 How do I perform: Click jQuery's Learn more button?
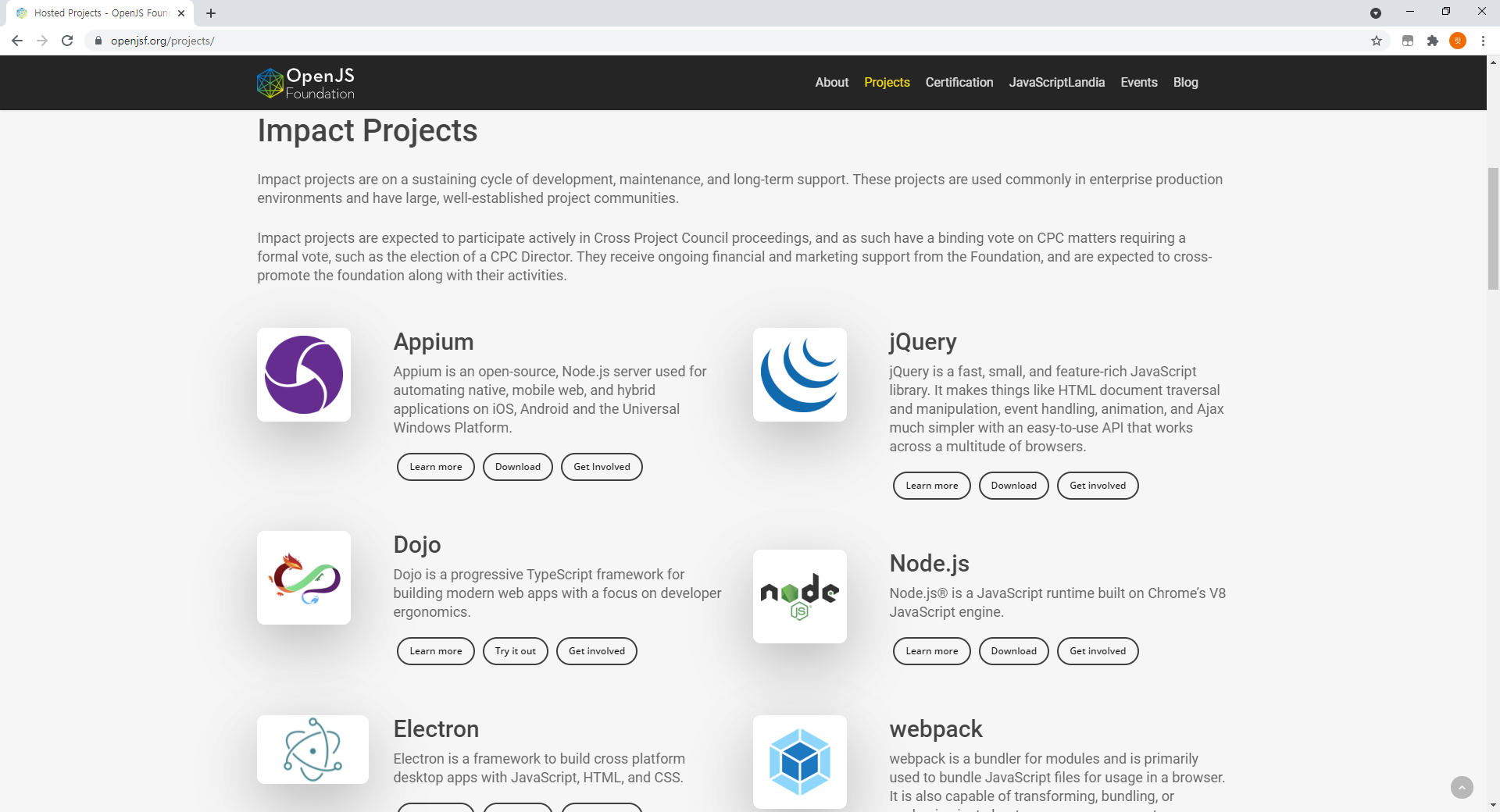[x=932, y=486]
